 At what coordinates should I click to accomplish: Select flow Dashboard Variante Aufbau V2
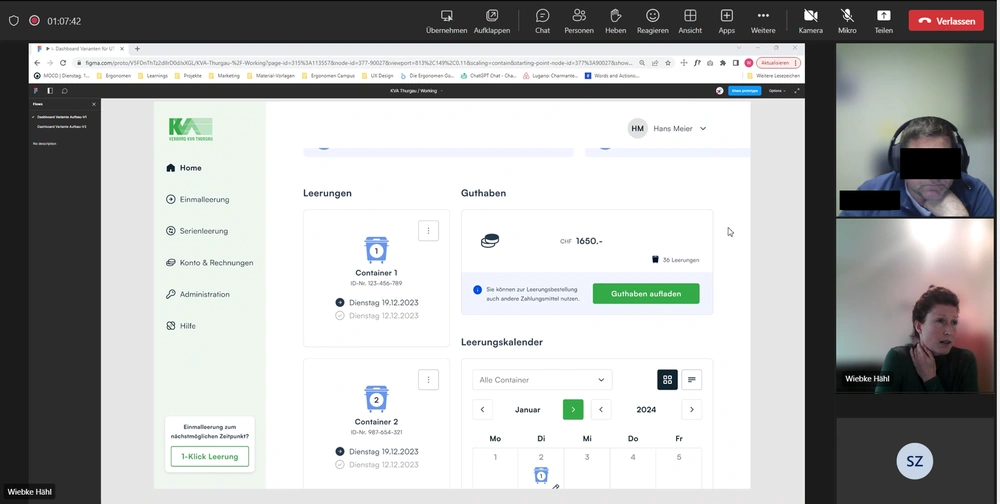point(61,126)
